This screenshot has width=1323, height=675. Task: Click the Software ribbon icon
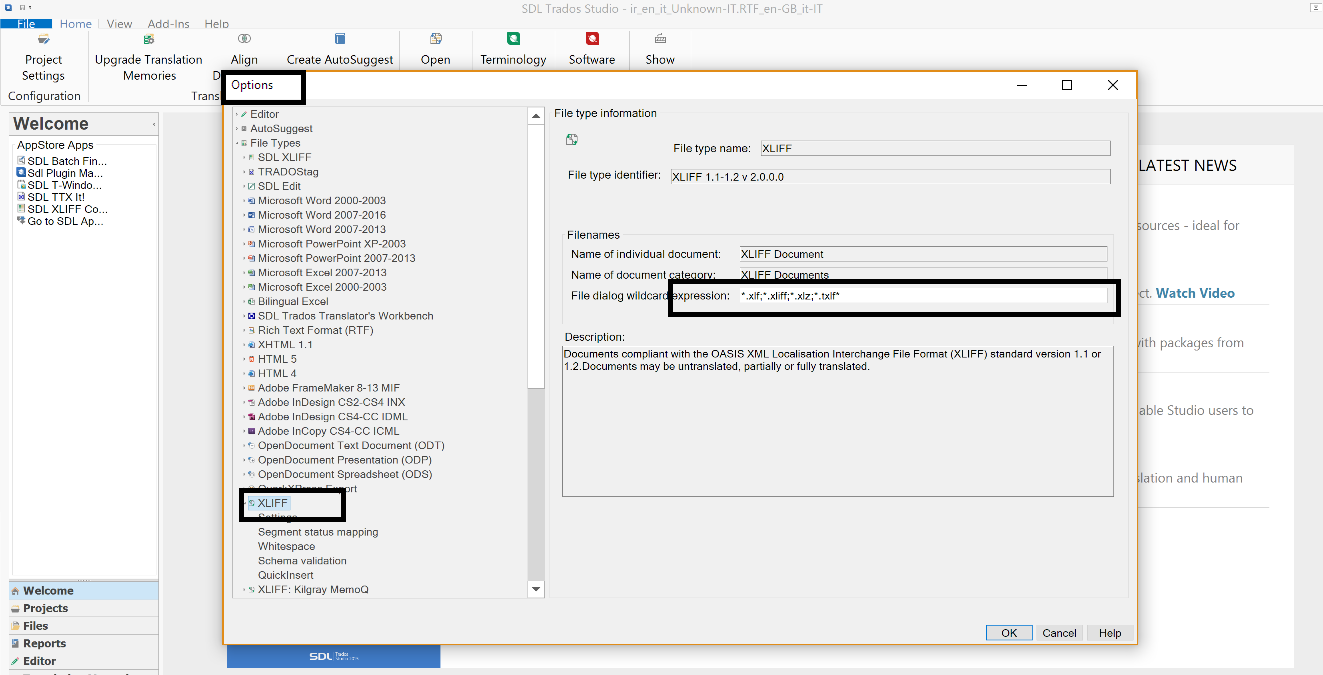click(592, 39)
